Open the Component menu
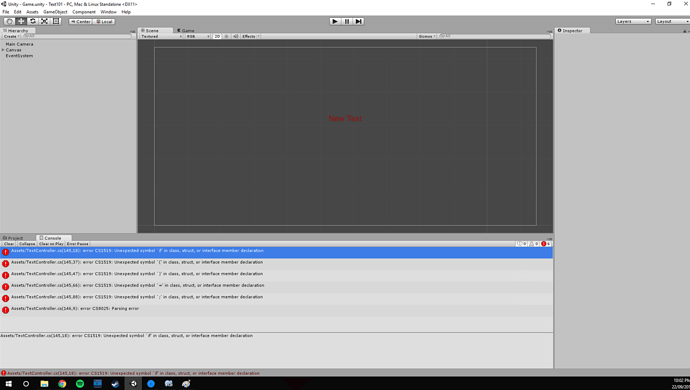The width and height of the screenshot is (690, 390). coord(84,12)
